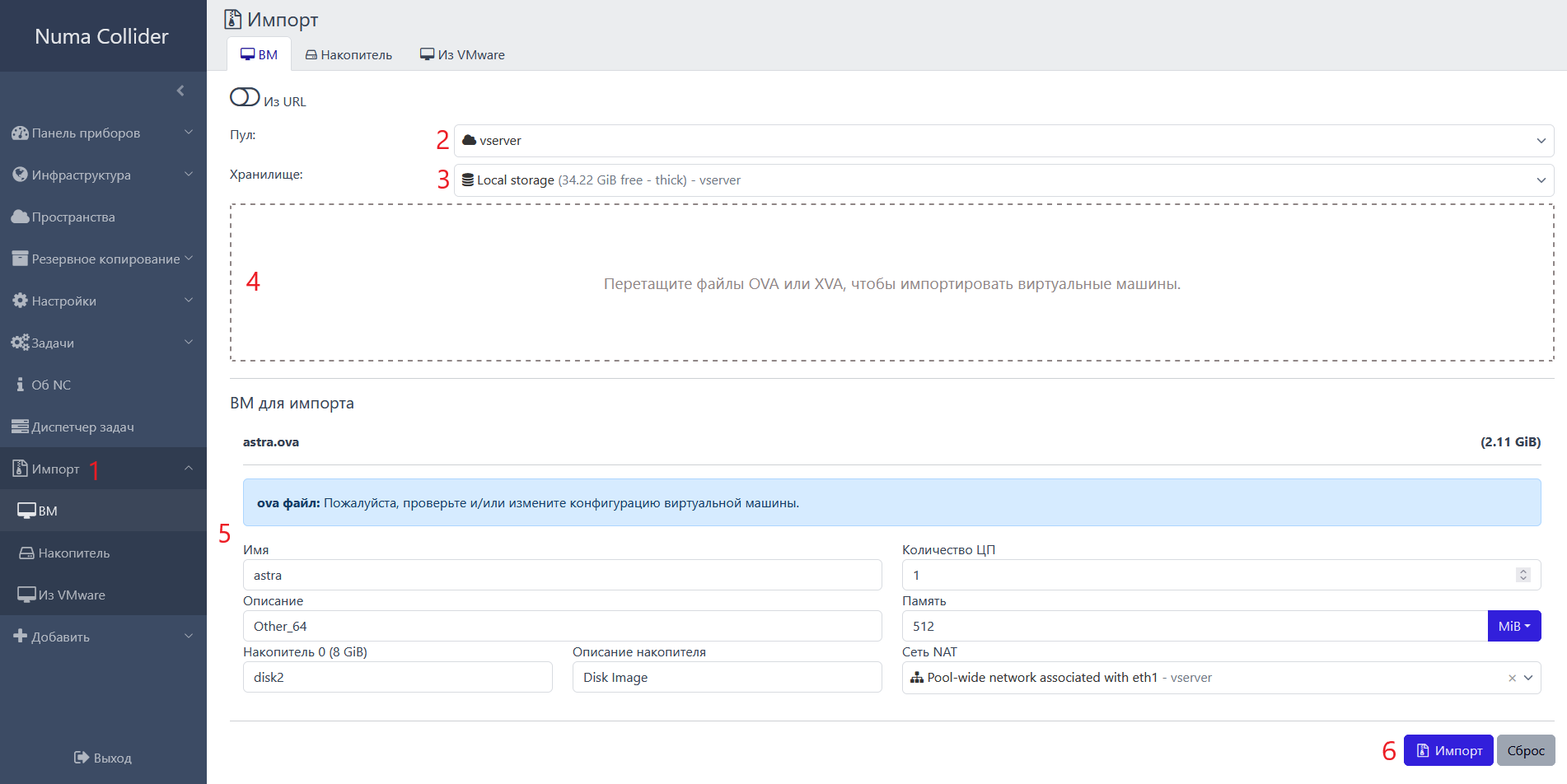The width and height of the screenshot is (1567, 784).
Task: Expand the Задачи submenu chevron
Action: click(x=189, y=343)
